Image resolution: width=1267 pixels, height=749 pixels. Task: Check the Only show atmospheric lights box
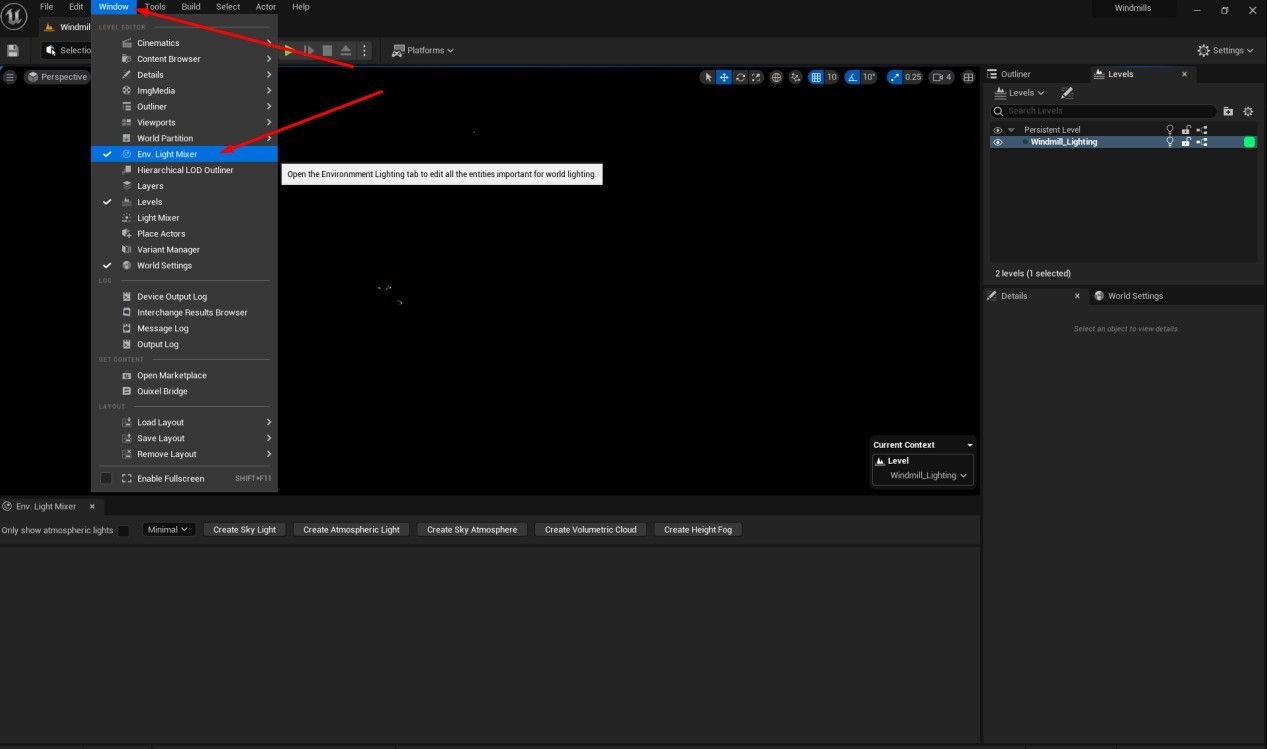pyautogui.click(x=123, y=530)
